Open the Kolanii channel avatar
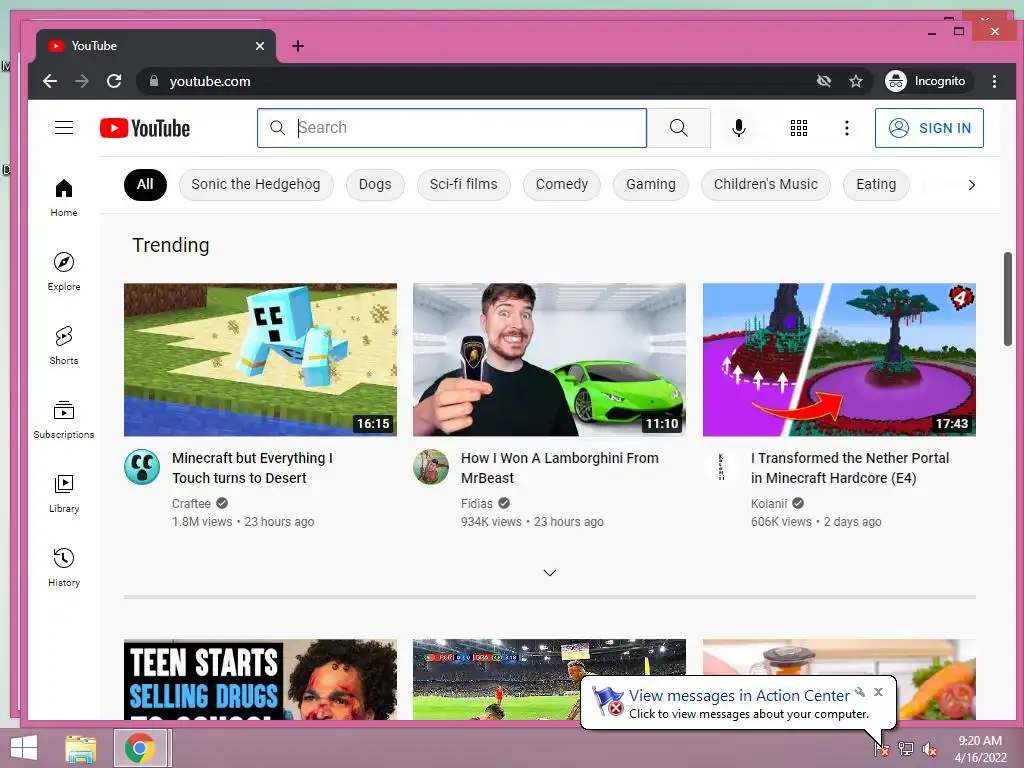Viewport: 1024px width, 768px height. click(x=721, y=467)
